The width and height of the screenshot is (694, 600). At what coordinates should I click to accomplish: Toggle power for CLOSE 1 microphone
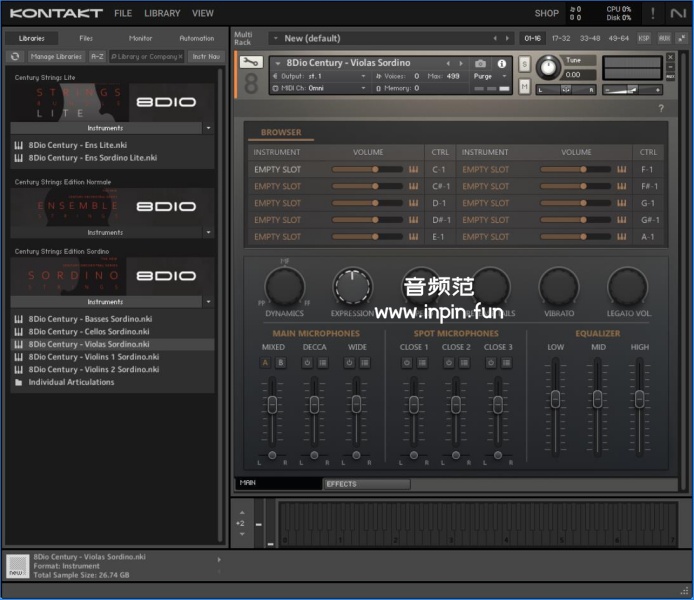point(407,363)
